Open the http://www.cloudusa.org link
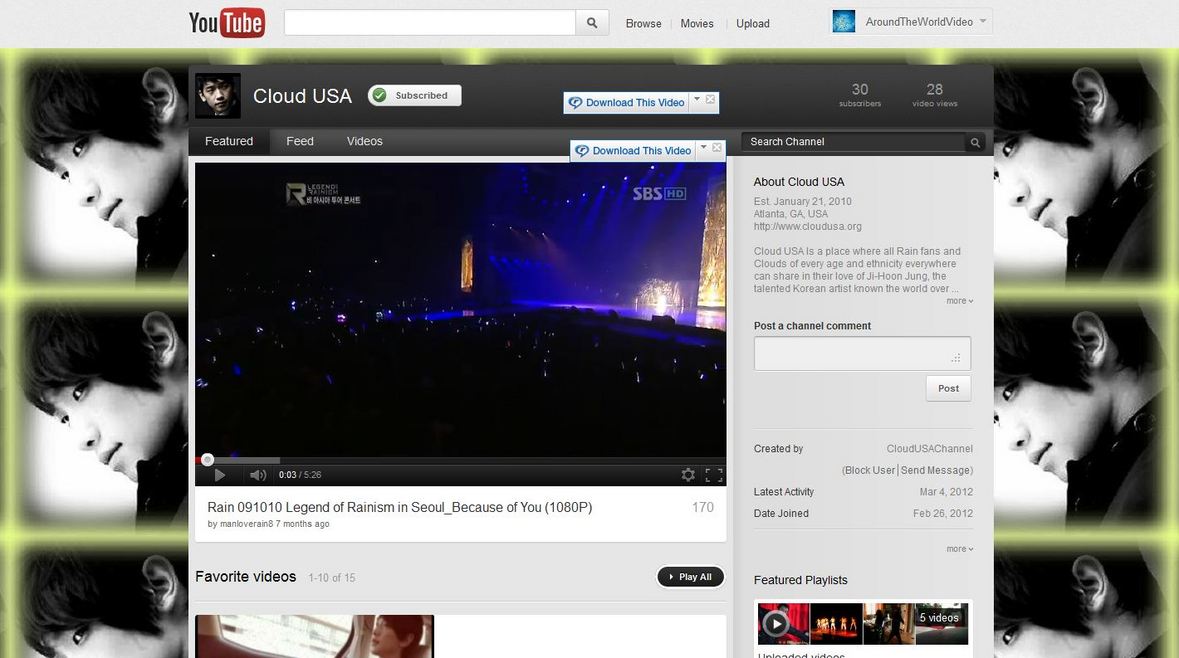 [808, 226]
